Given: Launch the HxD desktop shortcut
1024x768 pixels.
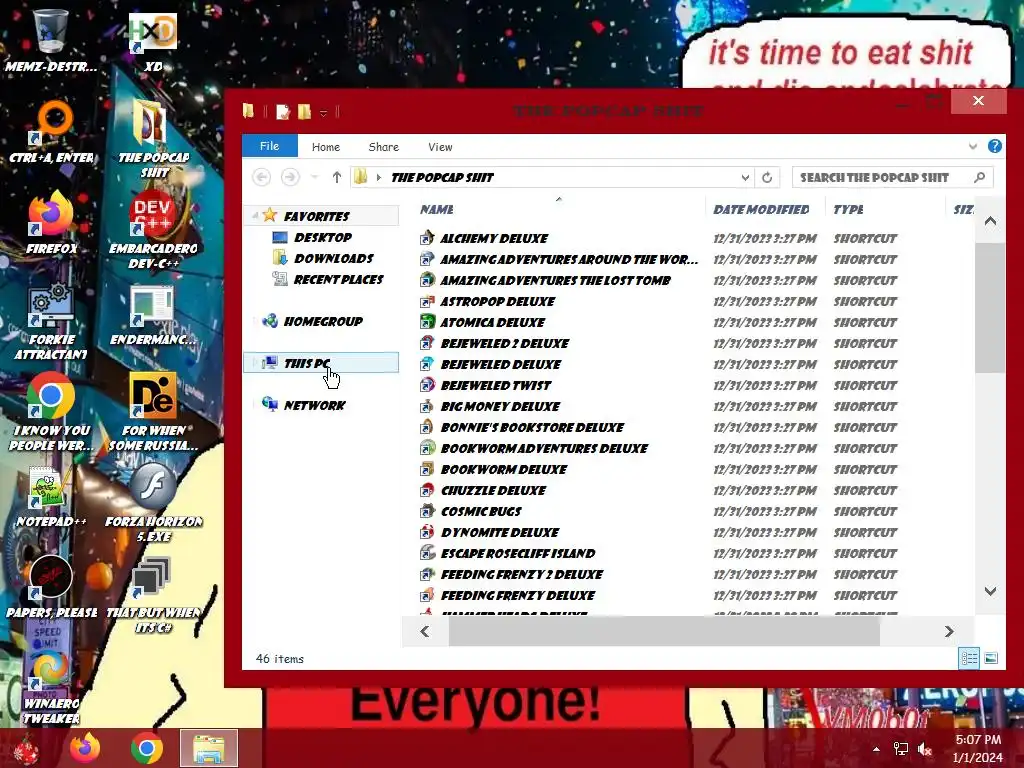Looking at the screenshot, I should click(153, 40).
